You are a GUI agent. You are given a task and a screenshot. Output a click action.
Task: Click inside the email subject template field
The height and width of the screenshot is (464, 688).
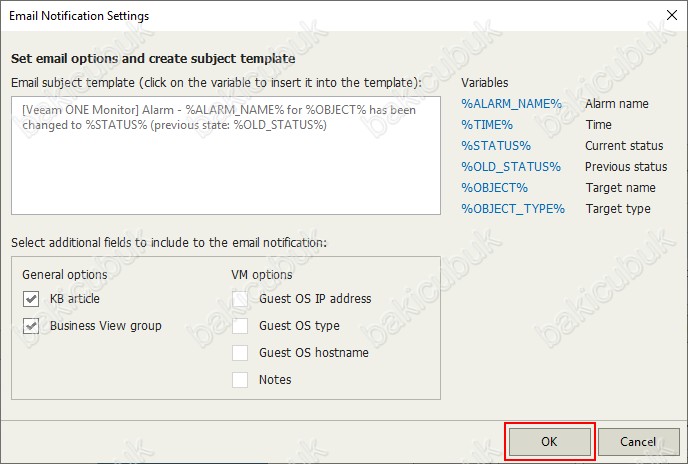point(226,156)
